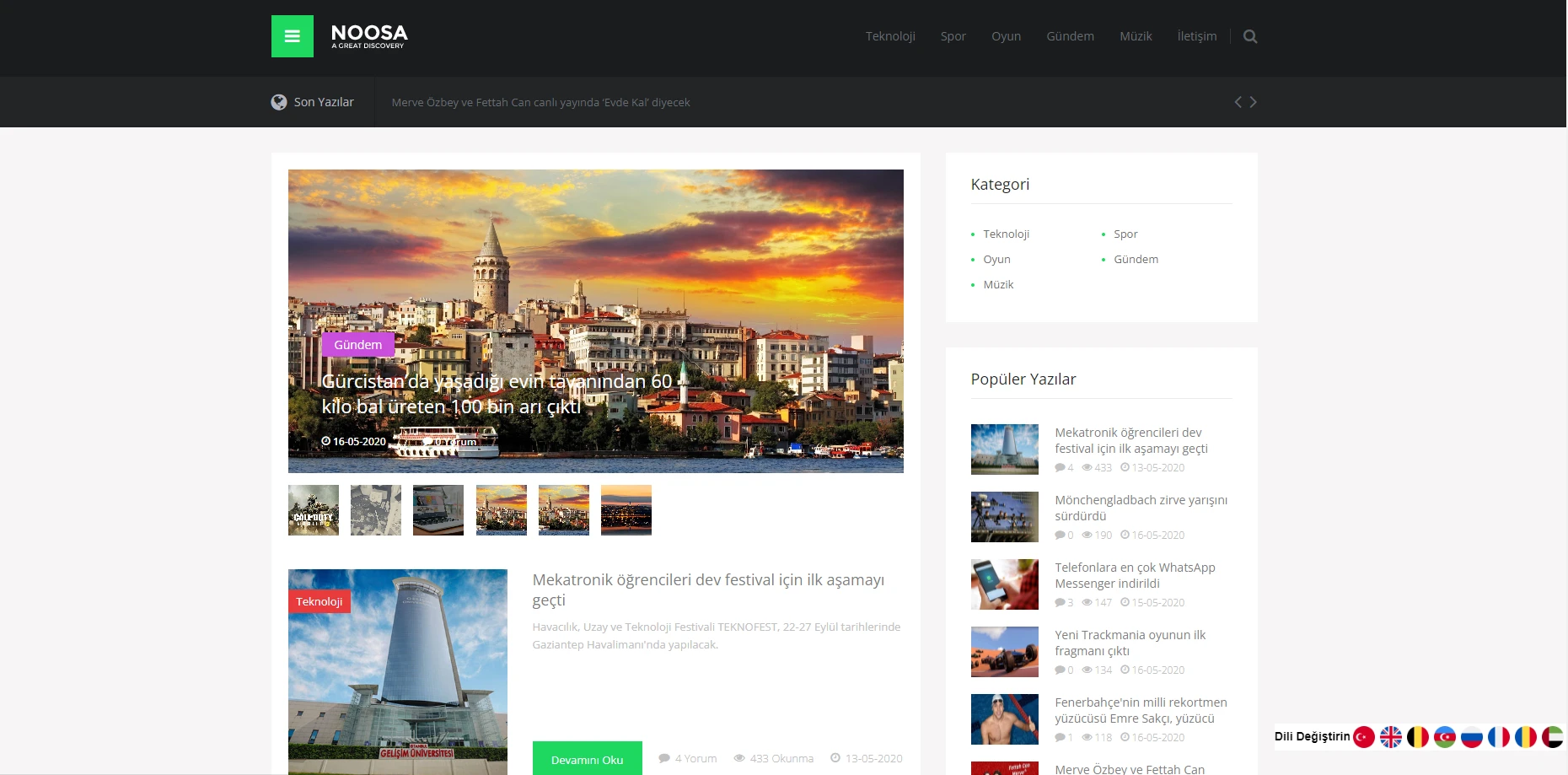Click comment bubble icon beside 4 Yorum

click(x=664, y=758)
